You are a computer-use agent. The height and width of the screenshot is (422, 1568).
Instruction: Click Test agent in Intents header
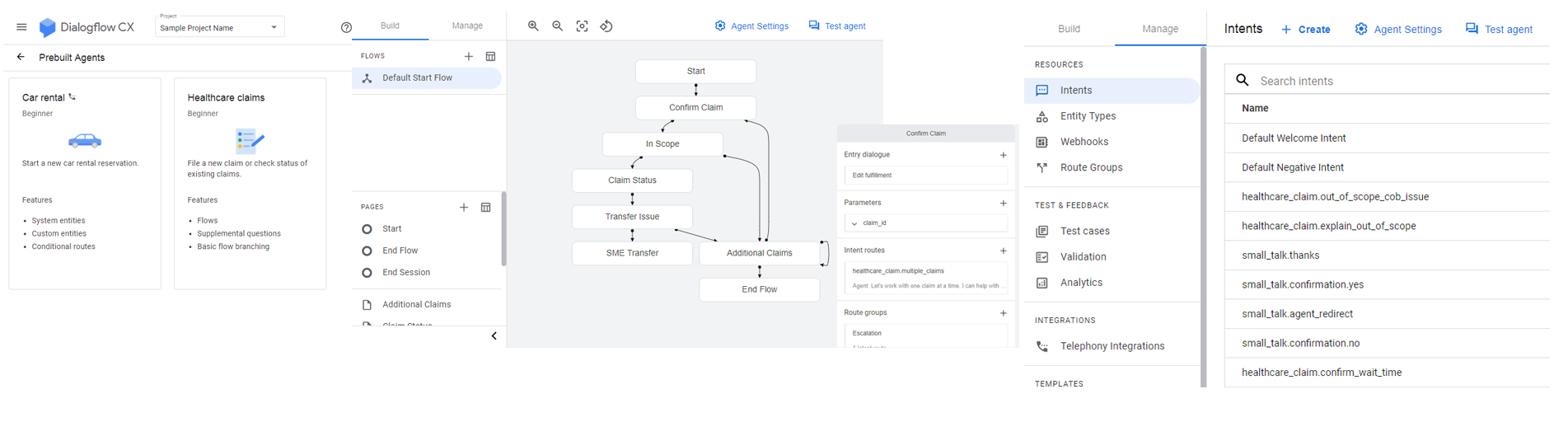(1499, 29)
